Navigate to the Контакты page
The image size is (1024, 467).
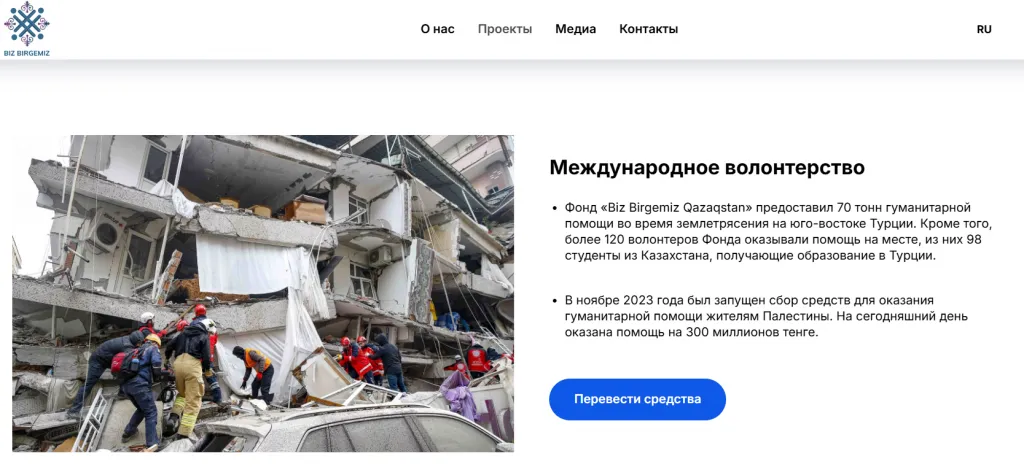click(648, 29)
